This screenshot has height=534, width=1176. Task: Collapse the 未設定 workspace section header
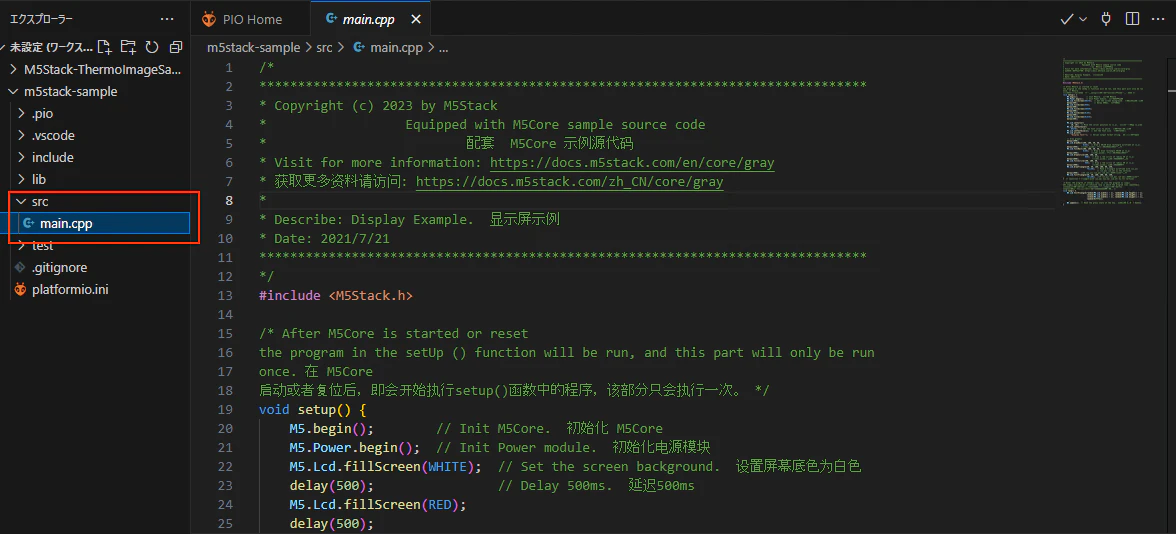tap(51, 46)
